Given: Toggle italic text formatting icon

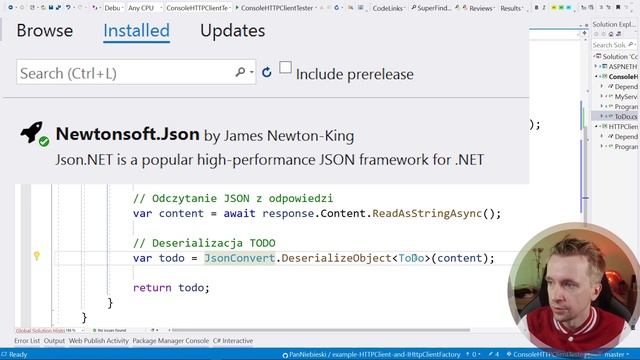Looking at the screenshot, I should (x=544, y=8).
